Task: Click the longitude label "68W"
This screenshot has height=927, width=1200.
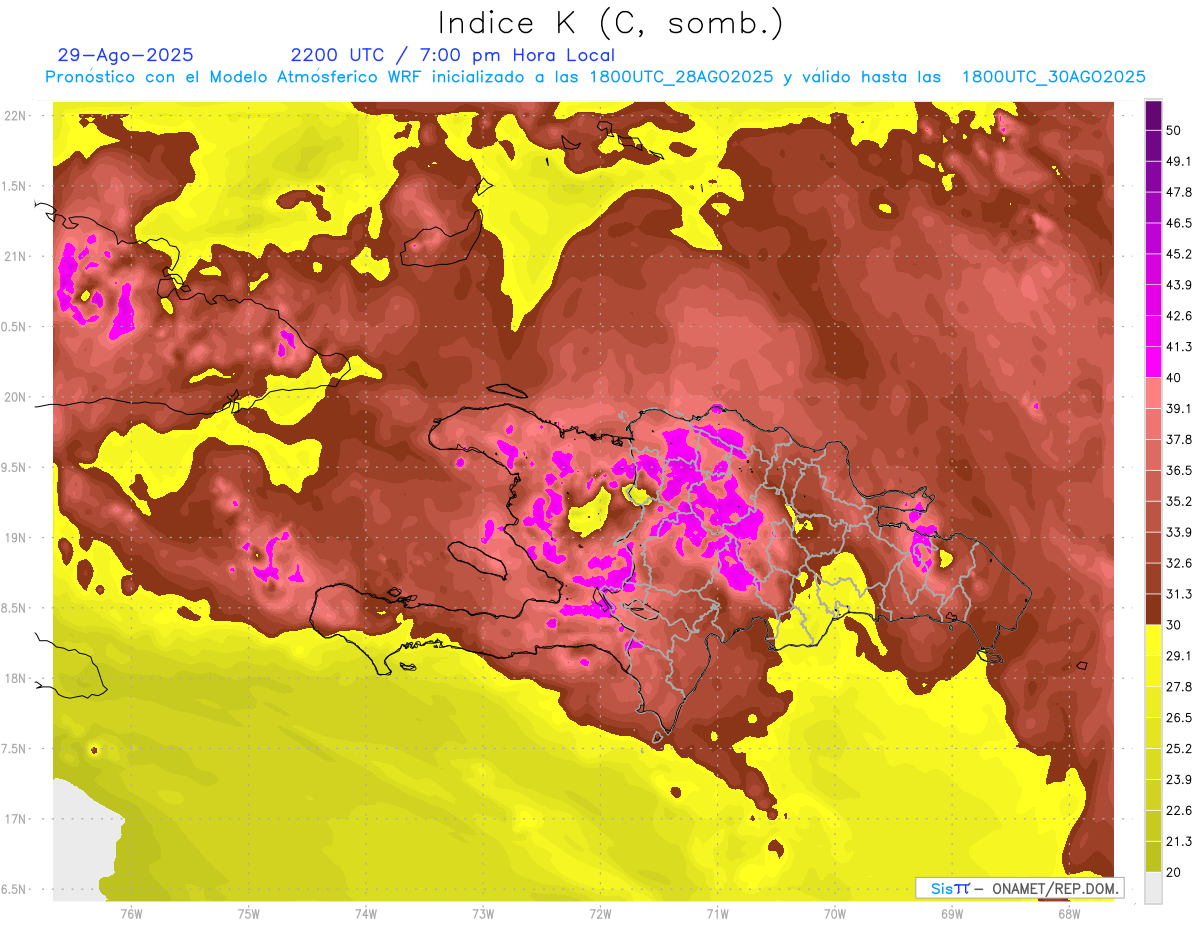Action: (1068, 914)
